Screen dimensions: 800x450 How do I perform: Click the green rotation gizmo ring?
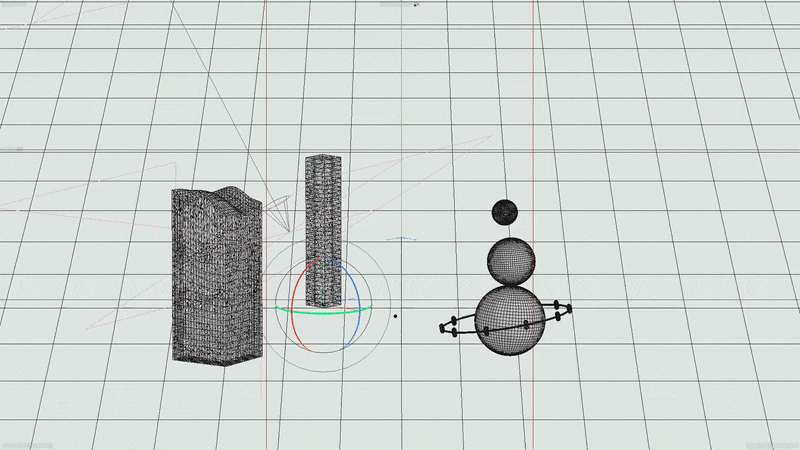(324, 310)
